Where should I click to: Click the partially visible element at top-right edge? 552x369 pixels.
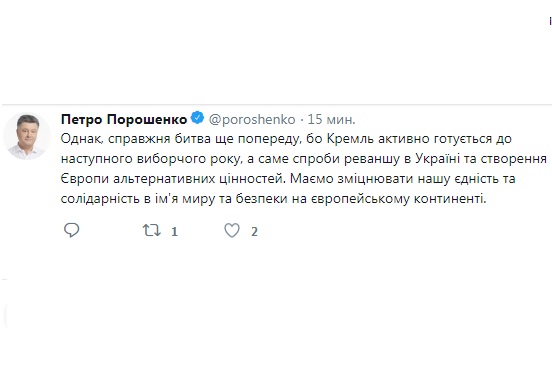550,21
